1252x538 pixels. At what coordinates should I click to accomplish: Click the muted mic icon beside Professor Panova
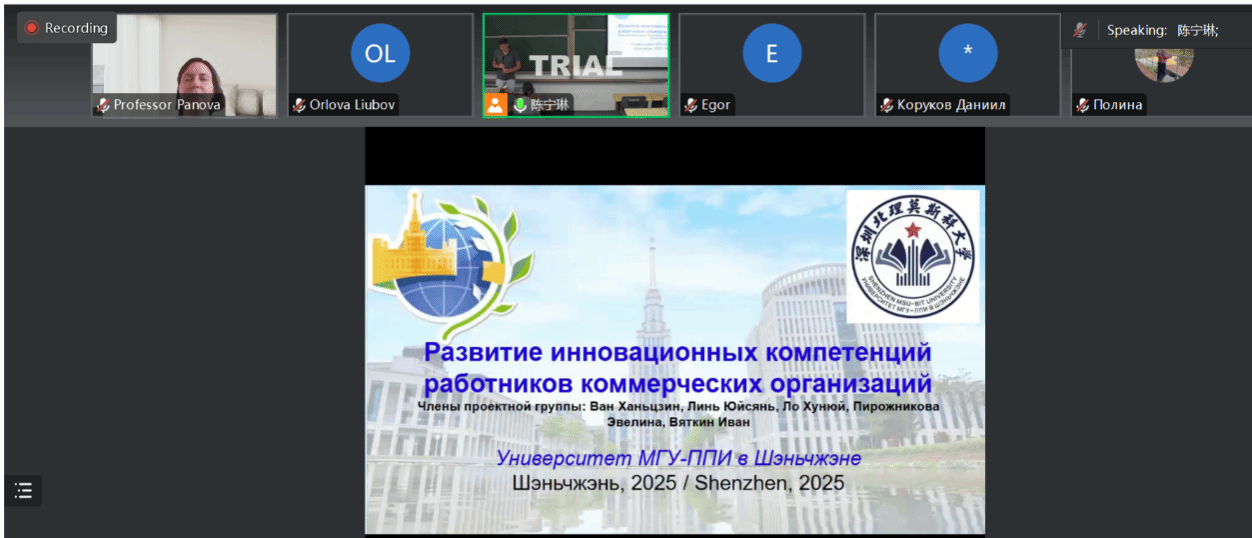coord(103,105)
